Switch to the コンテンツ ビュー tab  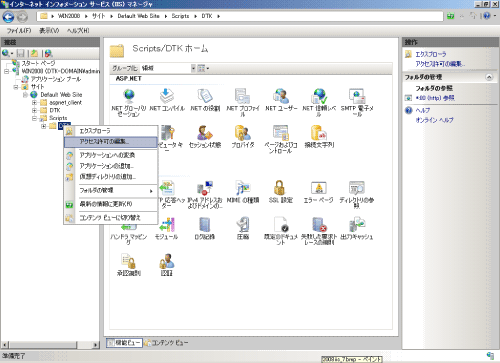tap(166, 343)
